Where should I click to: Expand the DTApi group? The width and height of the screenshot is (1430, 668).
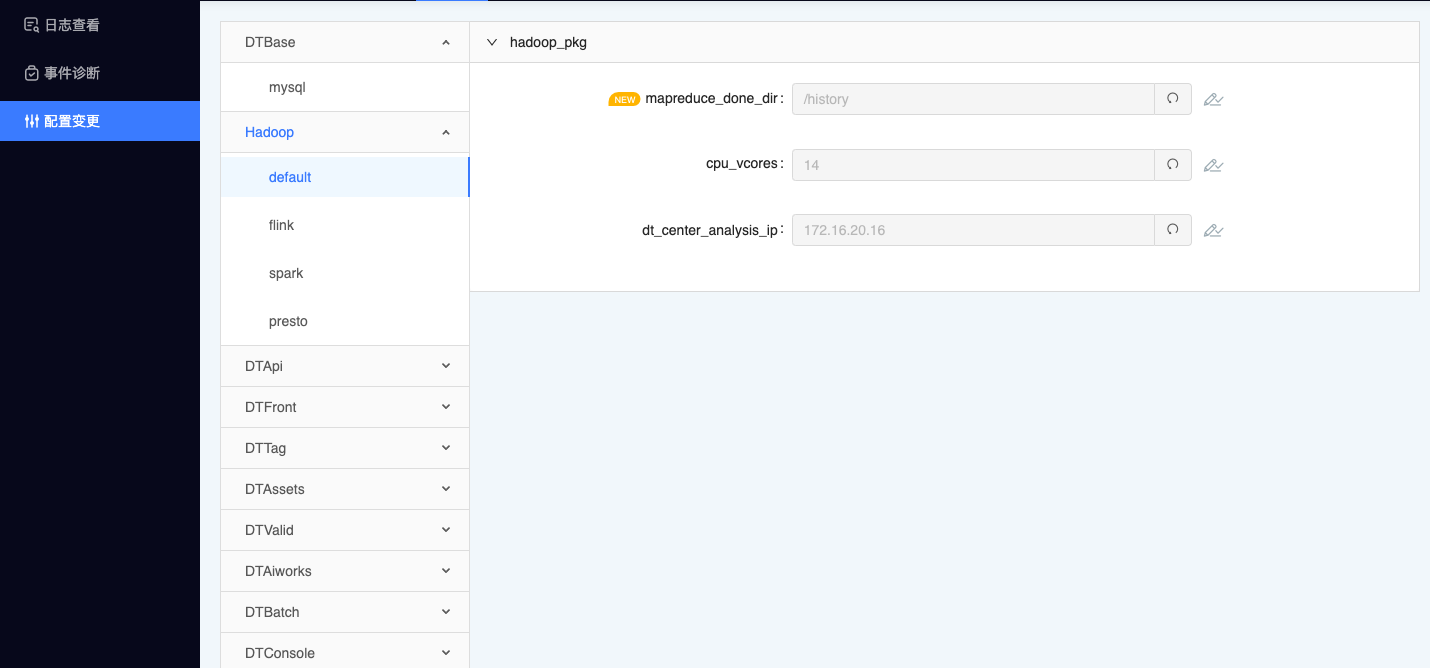click(445, 366)
